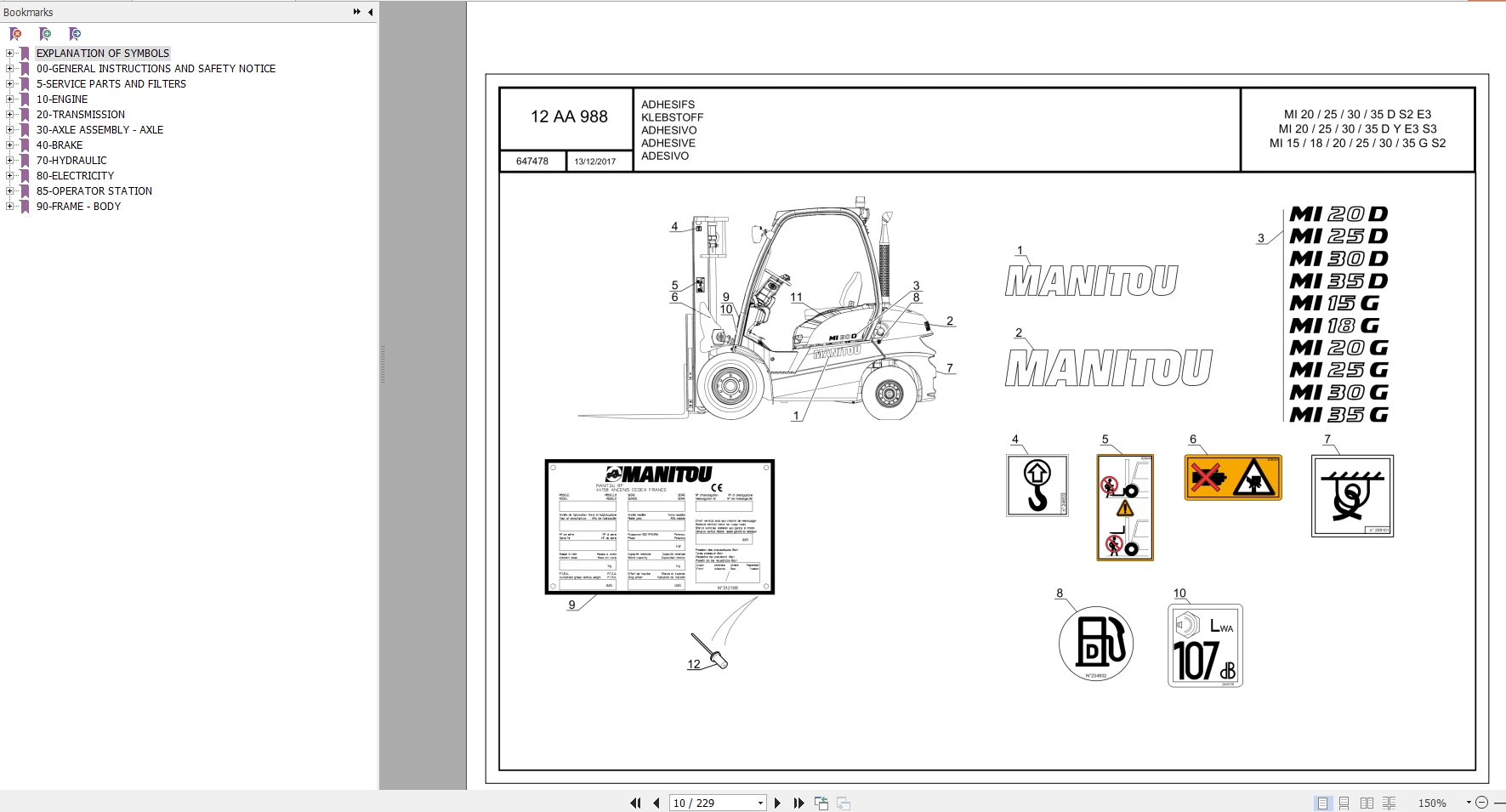Open the 30-AXLE ASSEMBLY - AXLE bookmark
Screen dimensions: 1506x812
pyautogui.click(x=99, y=129)
